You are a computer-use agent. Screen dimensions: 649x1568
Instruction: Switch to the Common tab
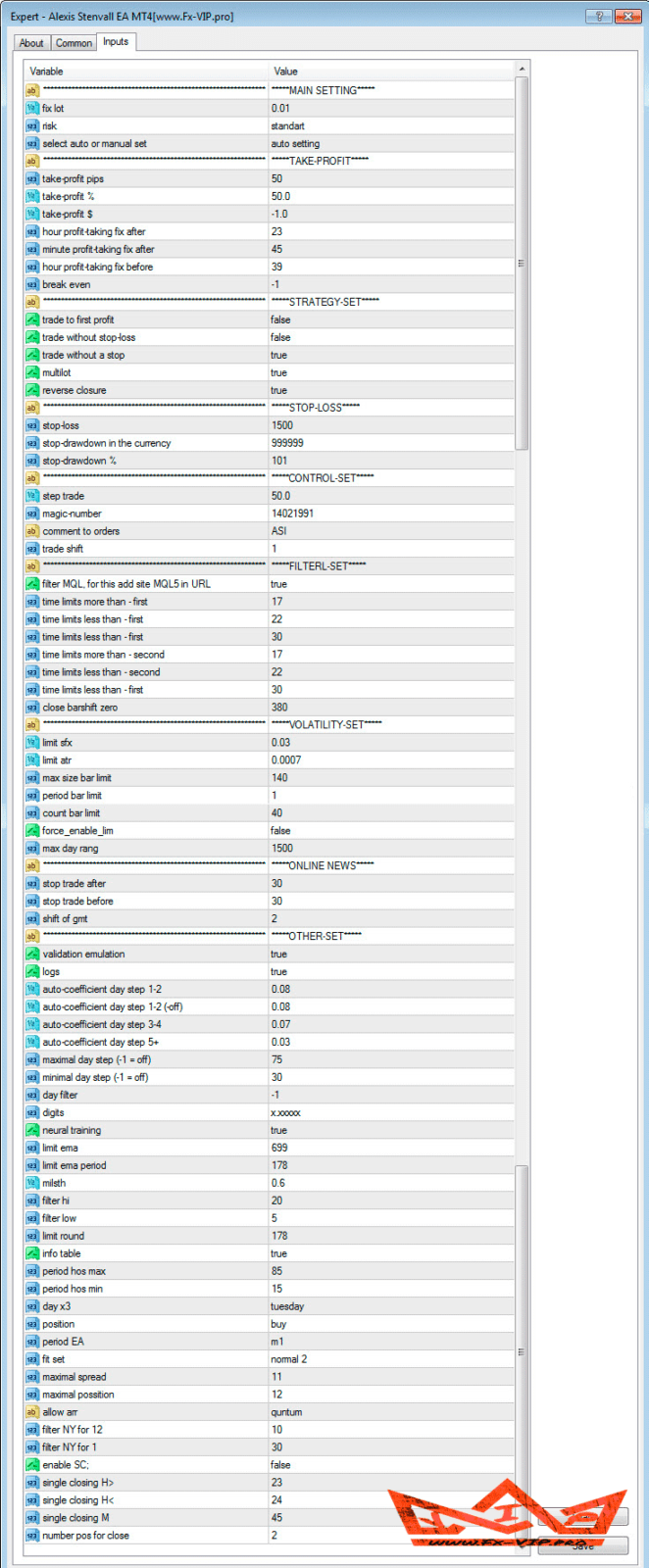point(74,43)
